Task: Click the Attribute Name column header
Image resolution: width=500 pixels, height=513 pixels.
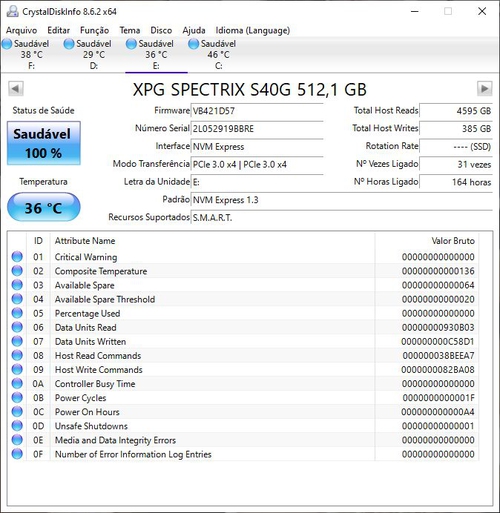Action: 213,241
